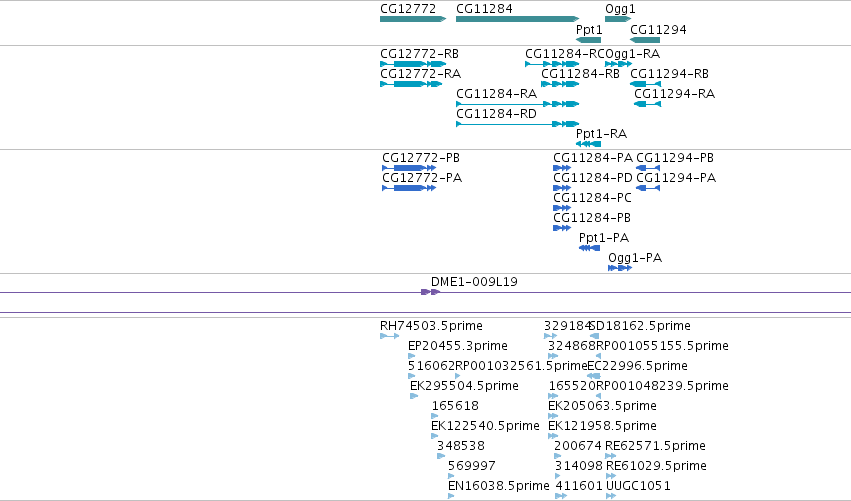This screenshot has height=501, width=851.
Task: Click the CG11294 gene glyph
Action: (x=645, y=40)
